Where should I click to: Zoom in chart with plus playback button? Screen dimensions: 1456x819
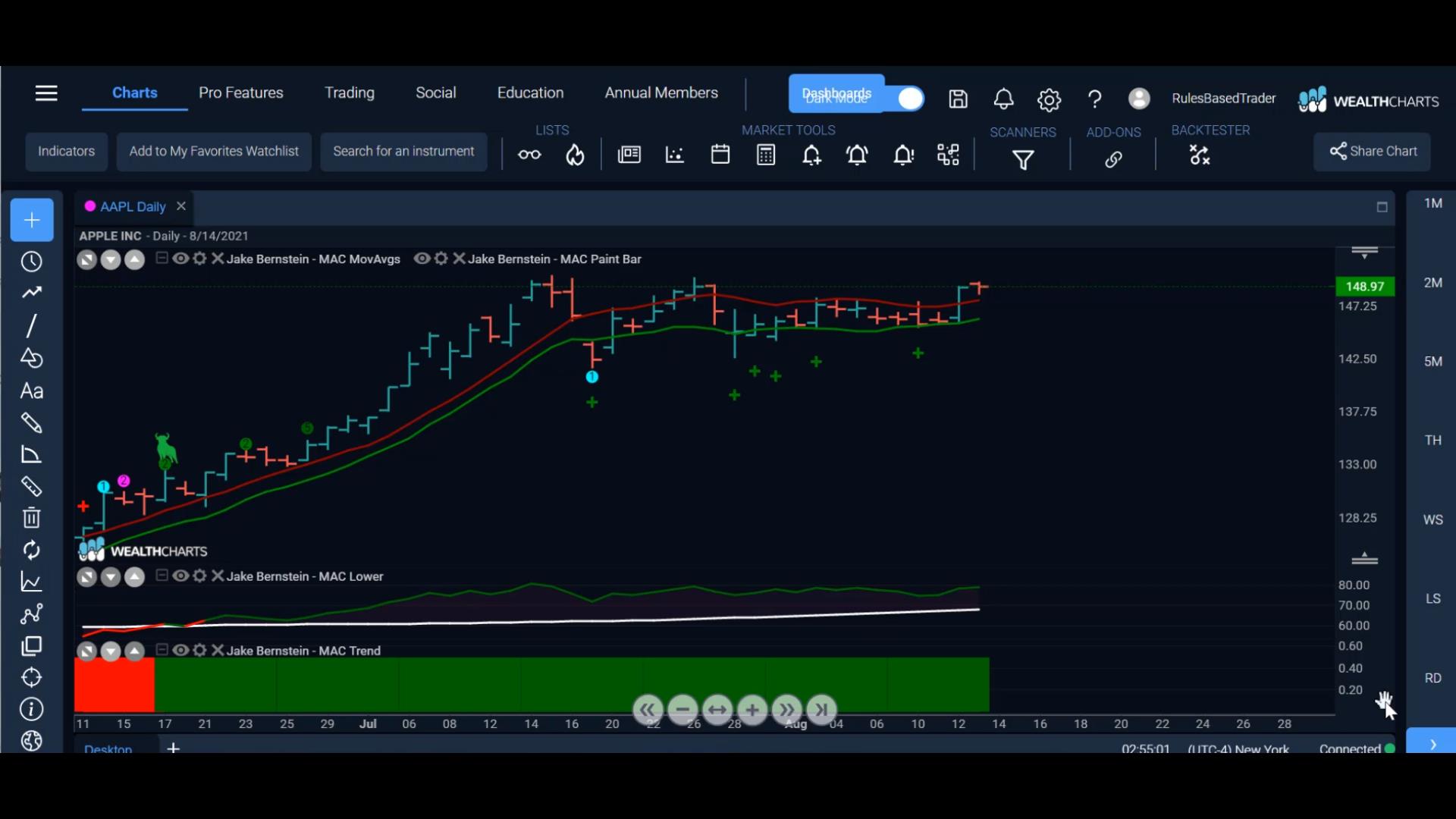[x=752, y=710]
